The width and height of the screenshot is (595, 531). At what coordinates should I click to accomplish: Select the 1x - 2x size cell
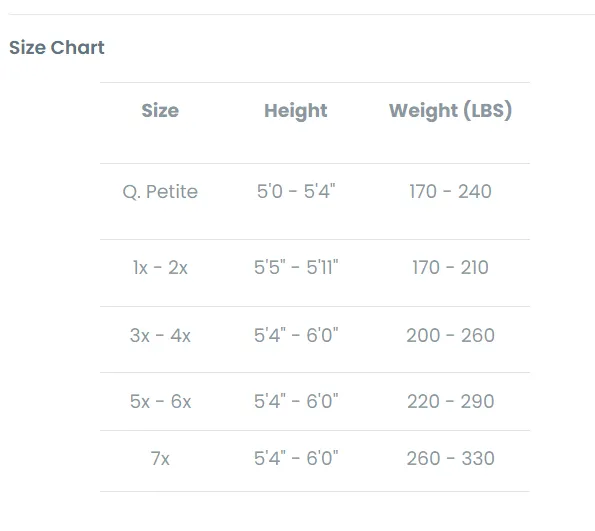pos(160,268)
